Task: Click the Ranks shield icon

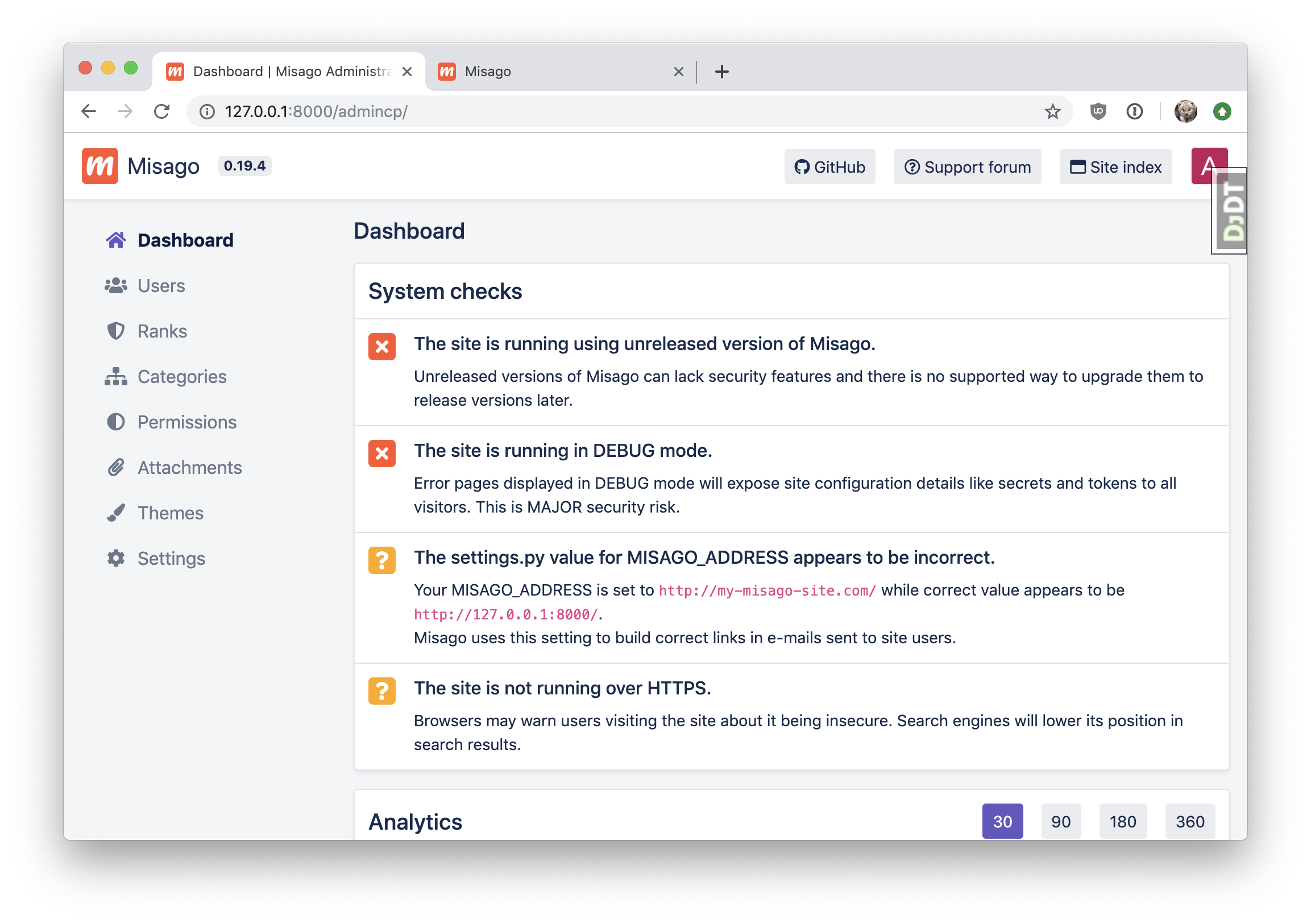Action: 116,331
